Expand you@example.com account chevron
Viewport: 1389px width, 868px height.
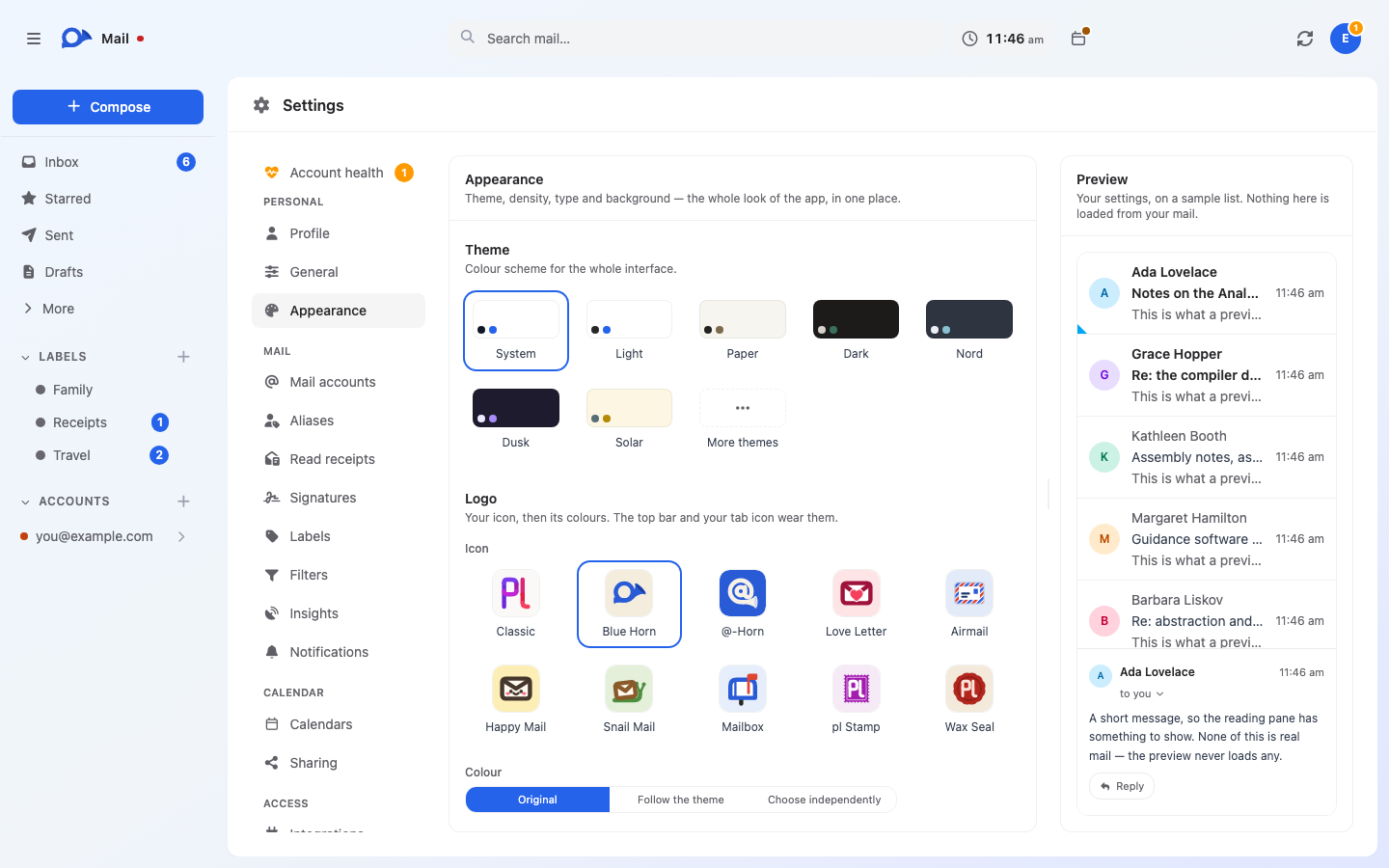[181, 536]
